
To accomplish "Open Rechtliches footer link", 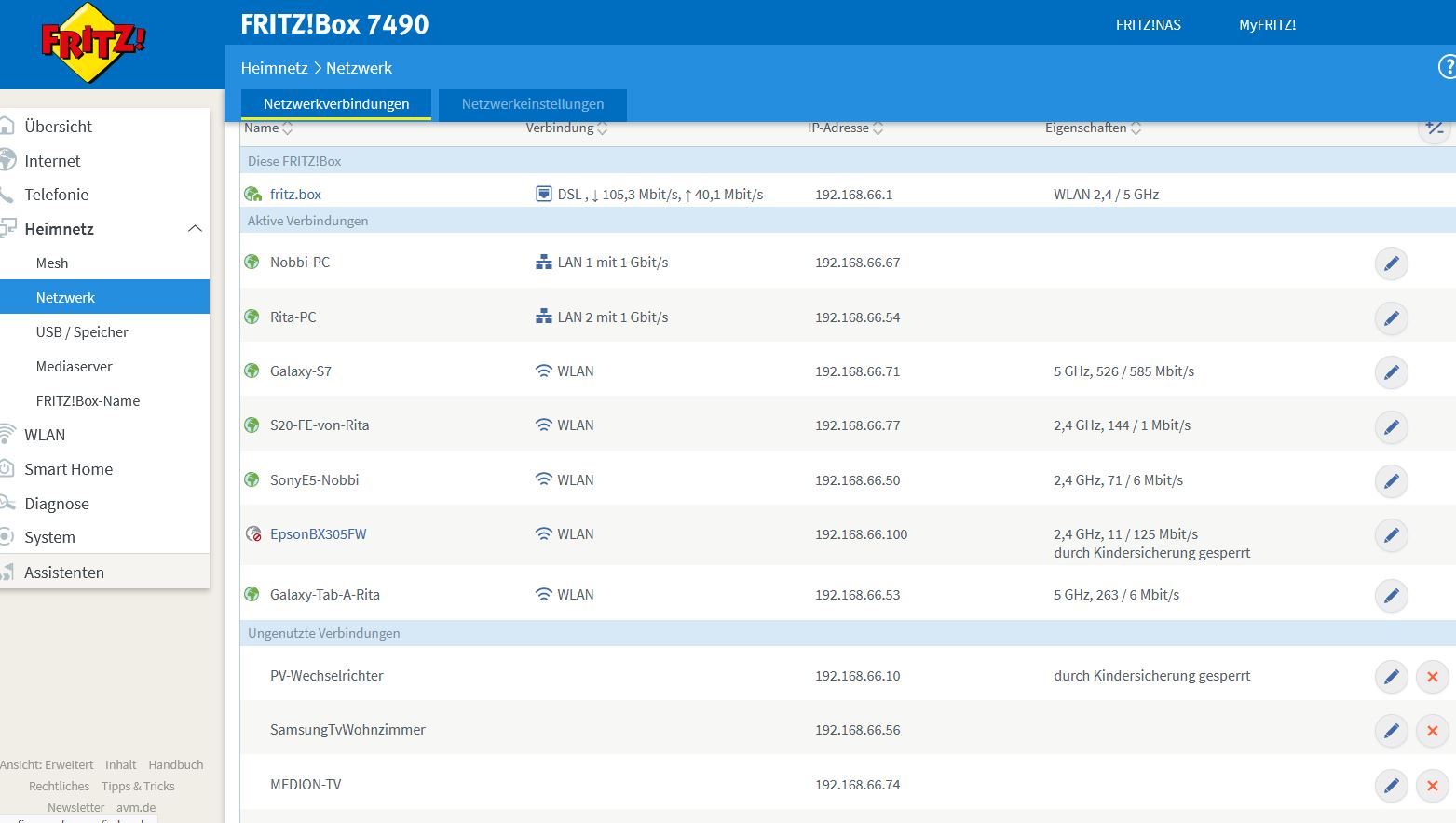I will tap(59, 786).
